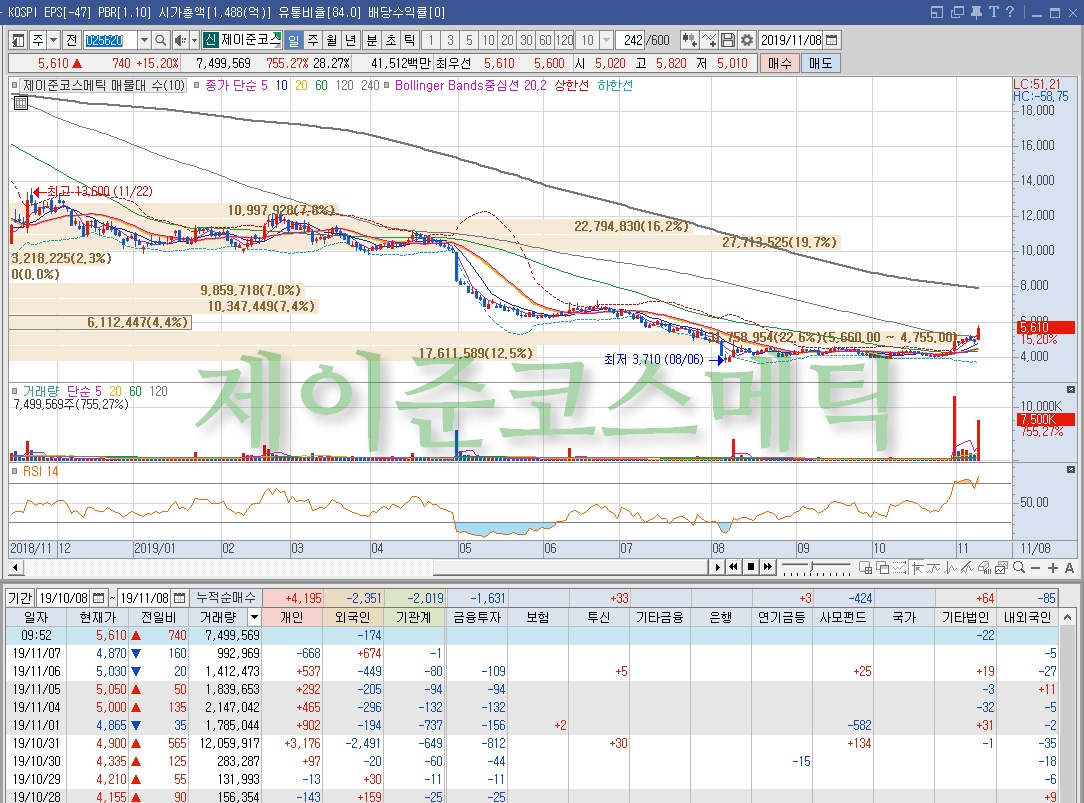
Task: Click the add candlestick chart icon
Action: 689,40
